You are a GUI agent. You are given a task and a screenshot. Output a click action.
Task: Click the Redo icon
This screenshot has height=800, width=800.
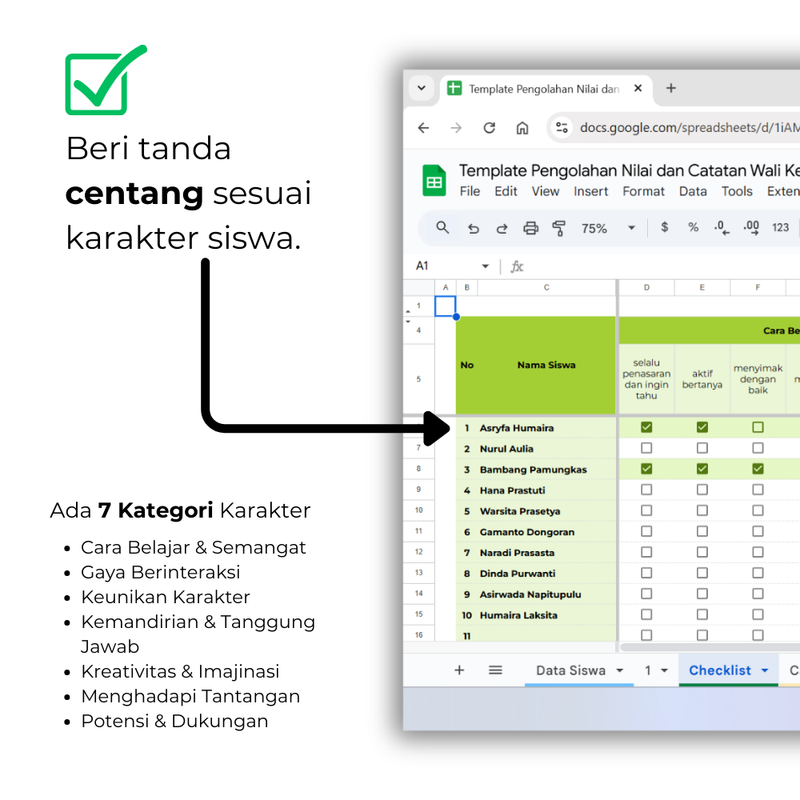[x=500, y=228]
